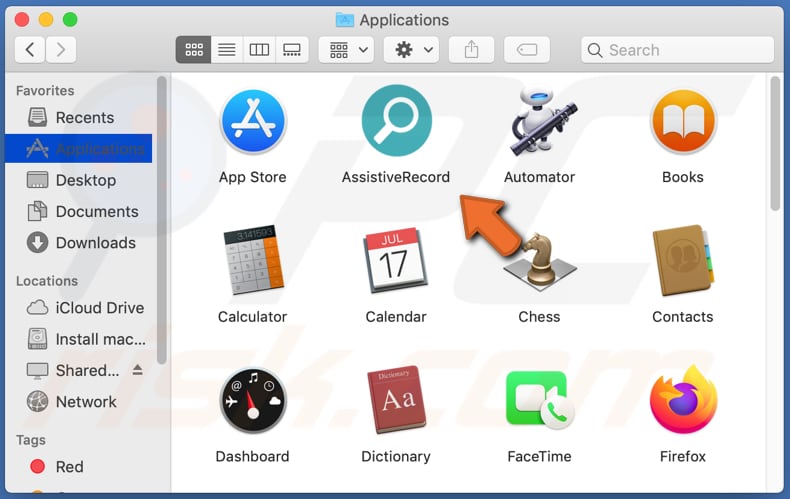This screenshot has width=790, height=499.
Task: Open the gear Action menu
Action: (411, 49)
